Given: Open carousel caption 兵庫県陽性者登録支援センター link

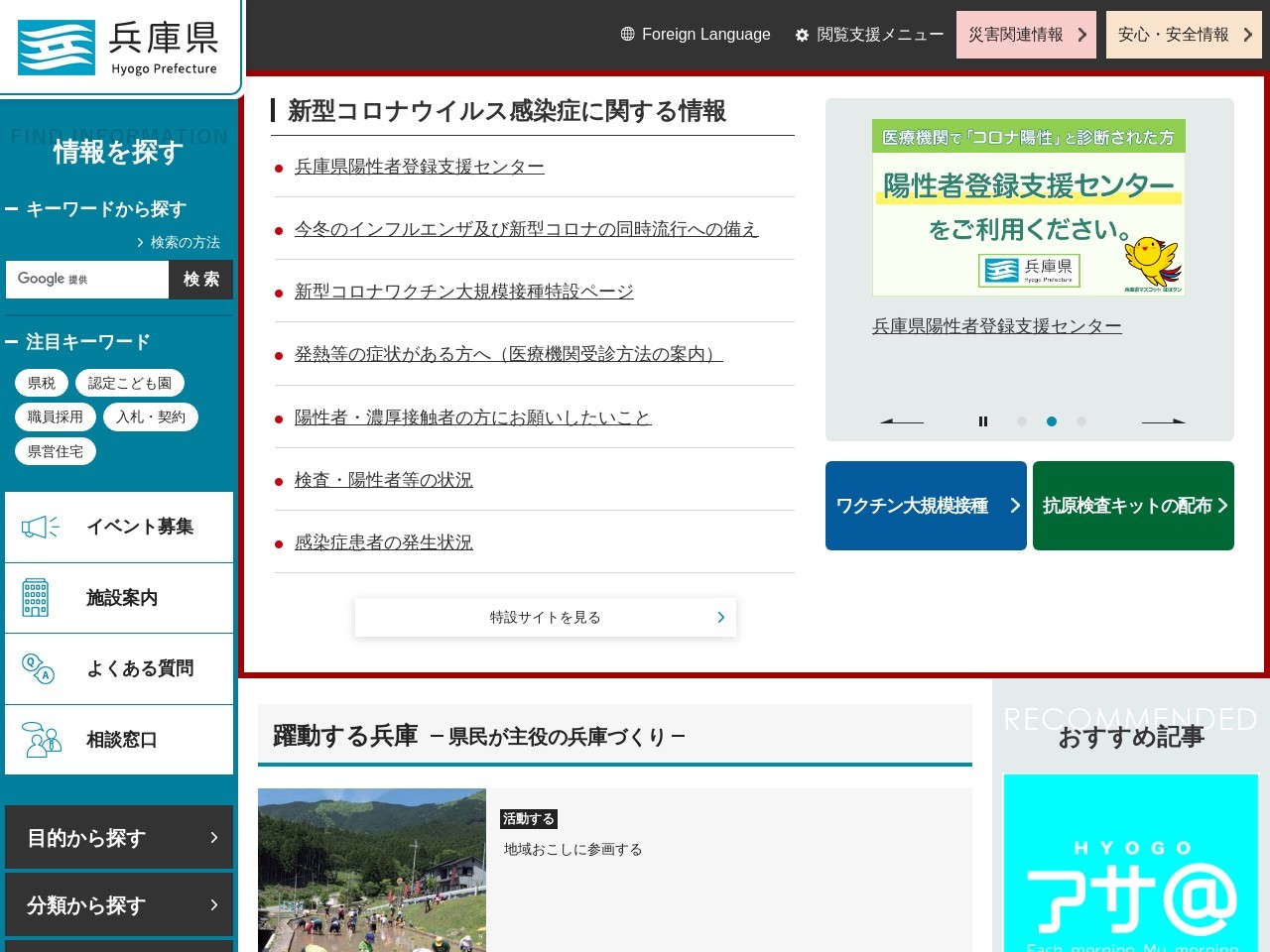Looking at the screenshot, I should coord(997,326).
